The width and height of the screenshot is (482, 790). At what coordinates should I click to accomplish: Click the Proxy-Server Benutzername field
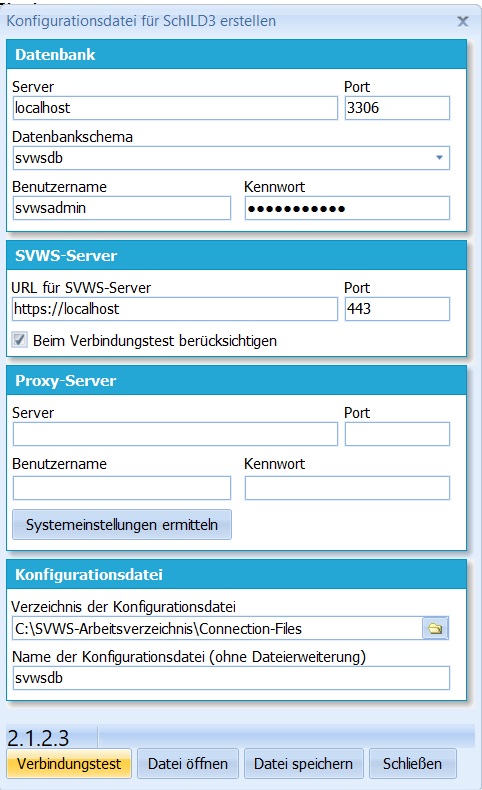(121, 488)
